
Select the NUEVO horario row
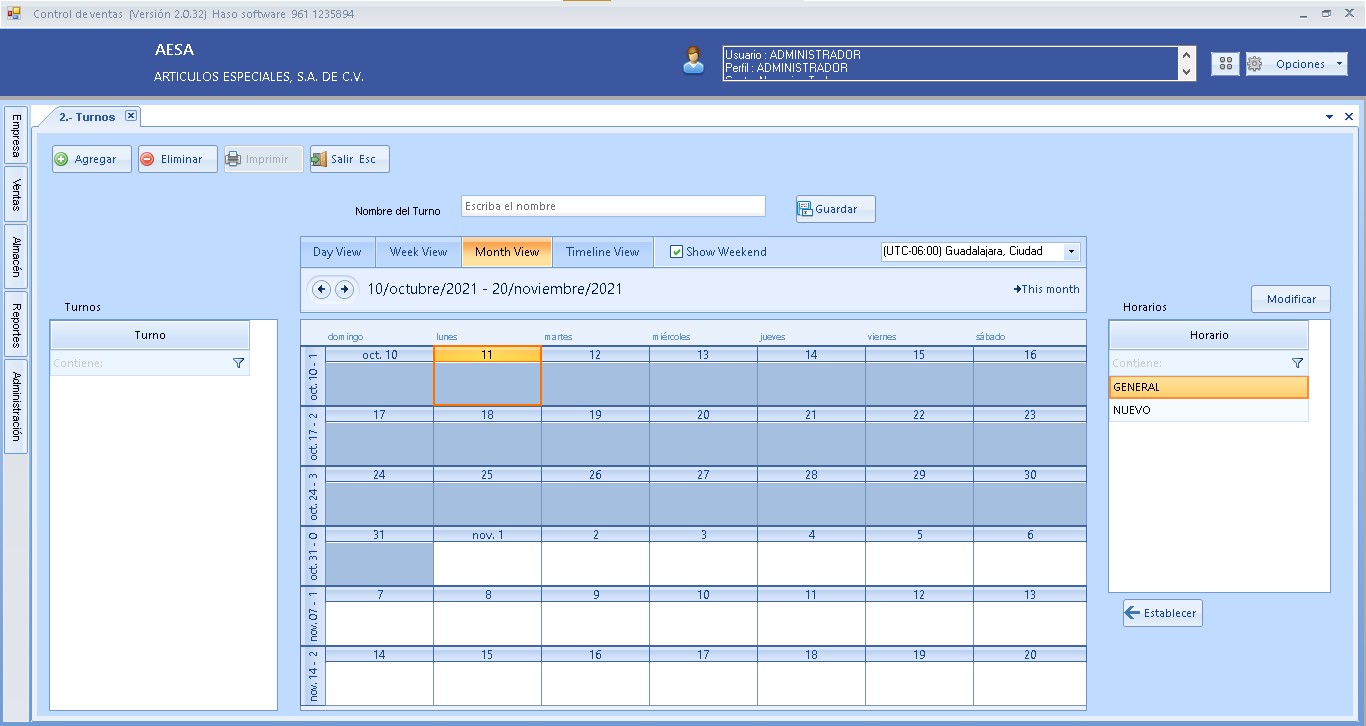pos(1208,410)
